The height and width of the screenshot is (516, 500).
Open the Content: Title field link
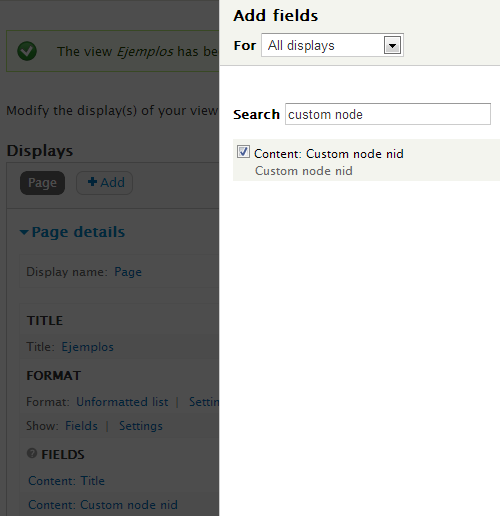[x=66, y=481]
